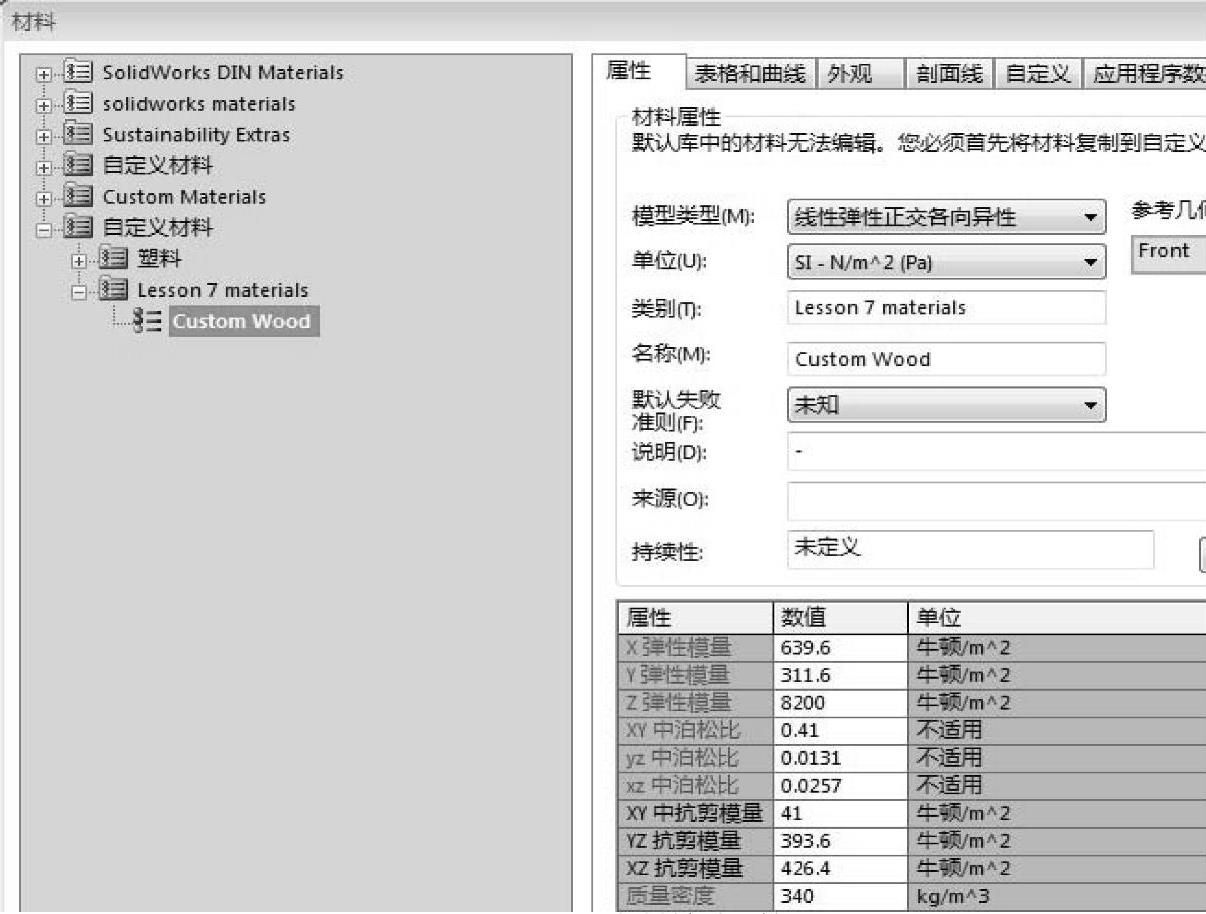Viewport: 1206px width, 914px height.
Task: Click 说明 description field
Action: click(997, 451)
